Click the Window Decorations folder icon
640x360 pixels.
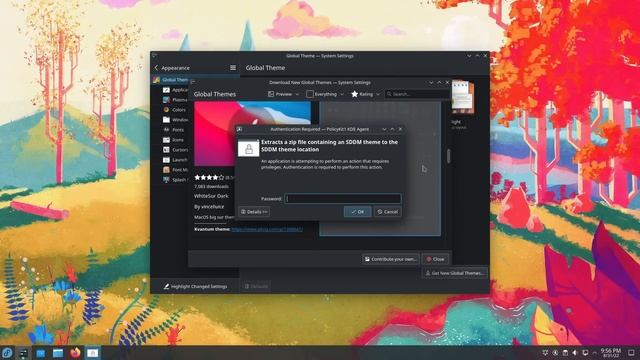tap(166, 120)
